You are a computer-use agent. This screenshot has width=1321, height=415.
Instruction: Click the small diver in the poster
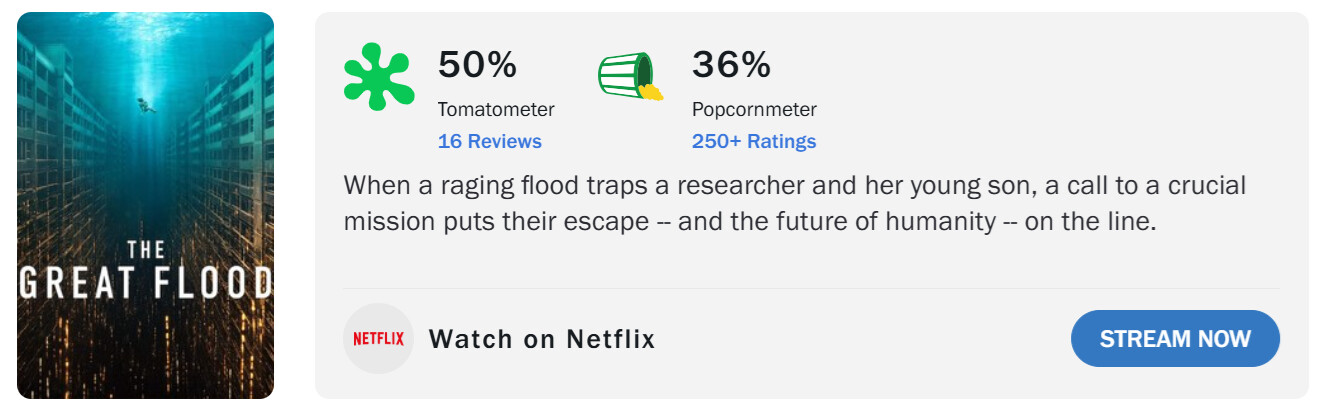pyautogui.click(x=146, y=104)
